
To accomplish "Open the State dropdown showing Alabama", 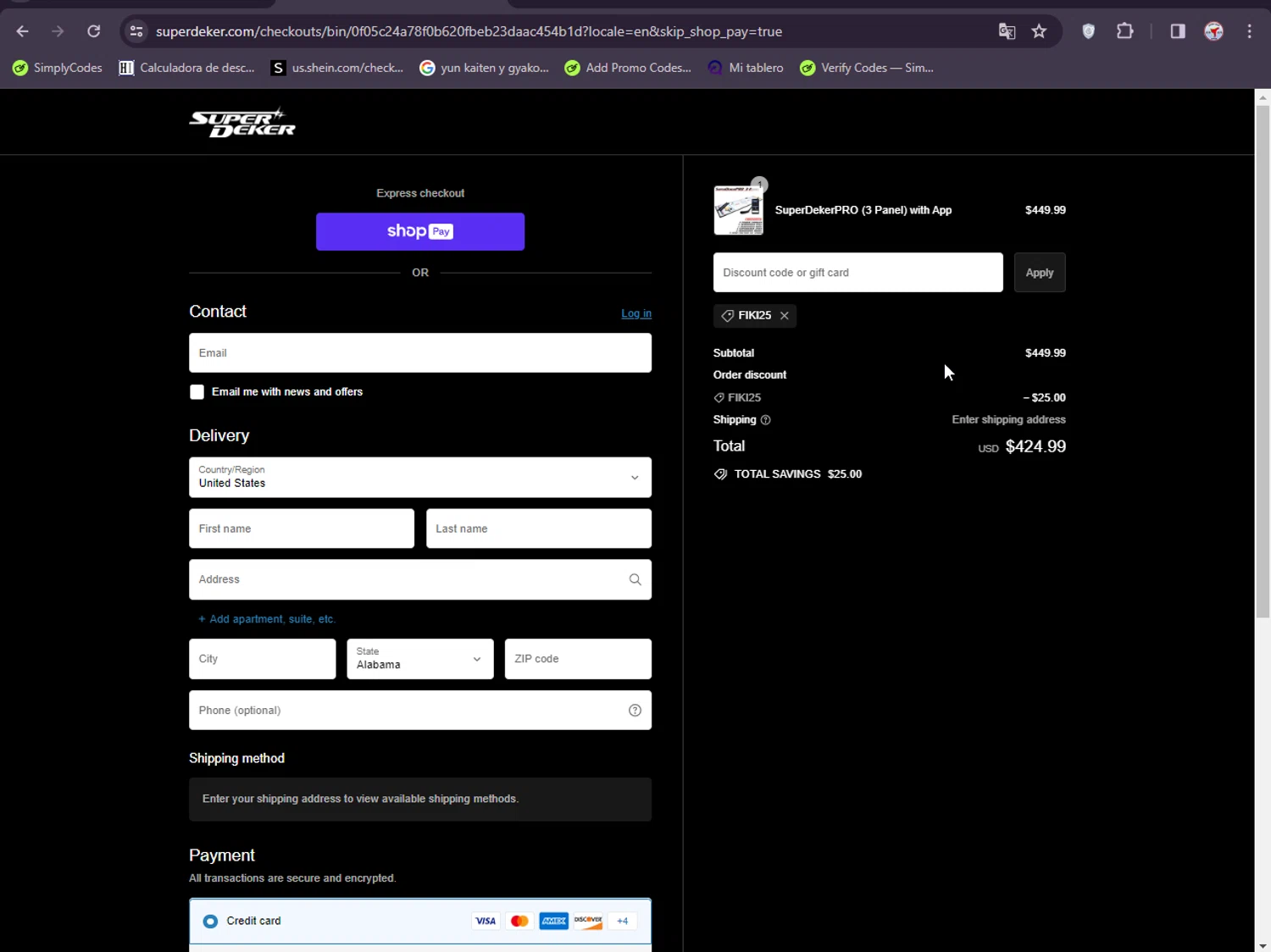I will coord(420,659).
